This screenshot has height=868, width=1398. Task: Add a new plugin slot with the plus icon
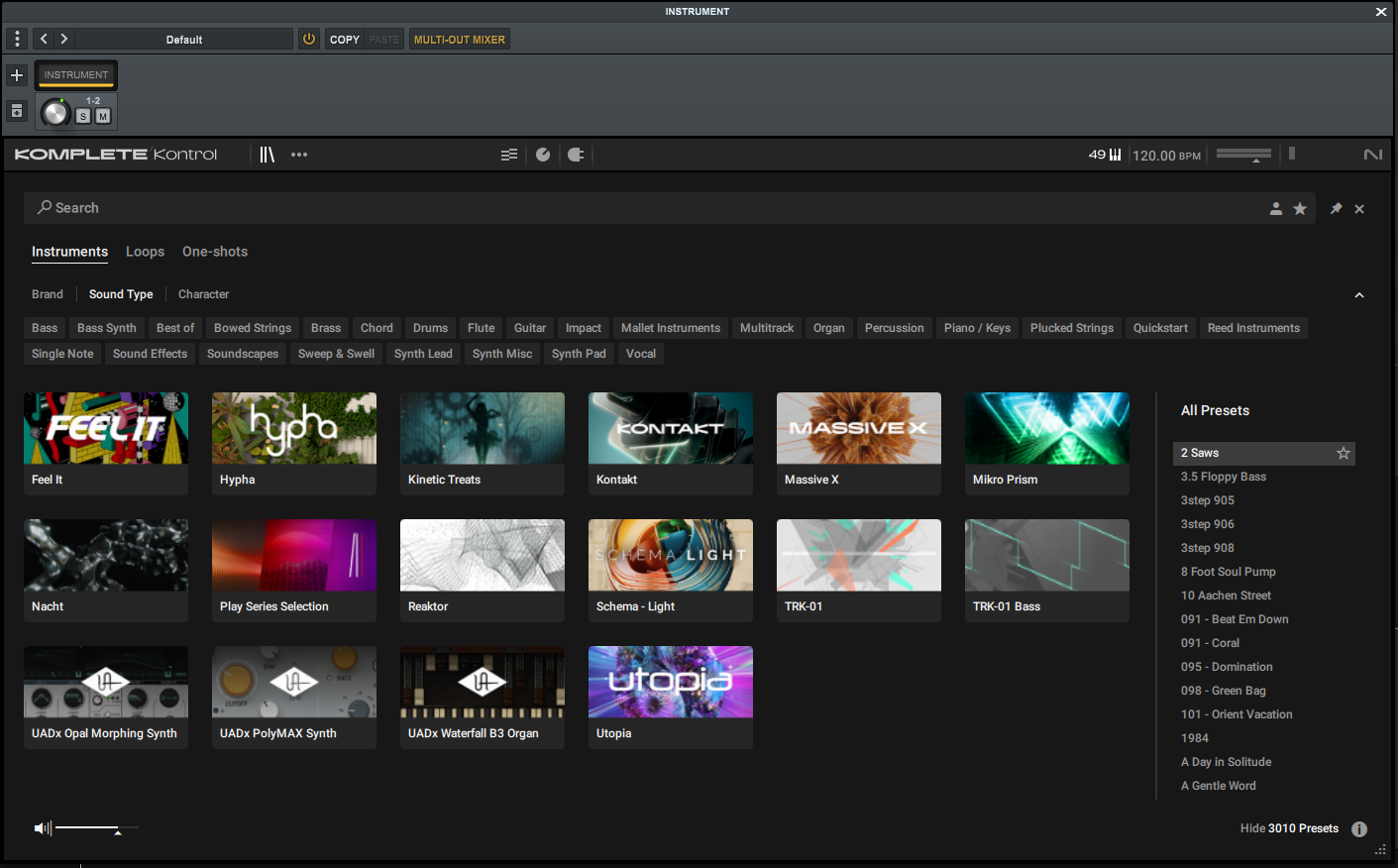coord(17,75)
